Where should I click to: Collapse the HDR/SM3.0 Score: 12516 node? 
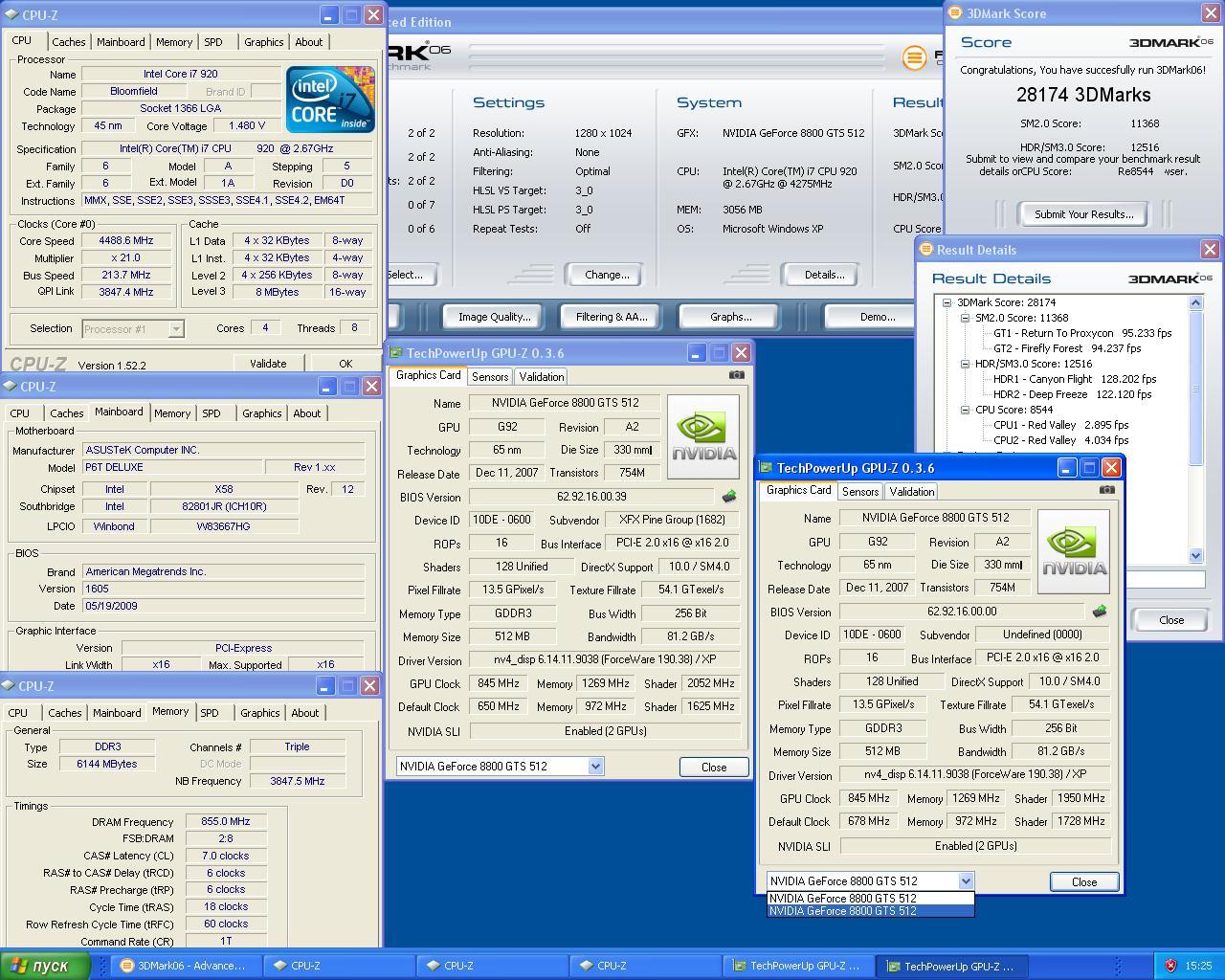[x=965, y=364]
